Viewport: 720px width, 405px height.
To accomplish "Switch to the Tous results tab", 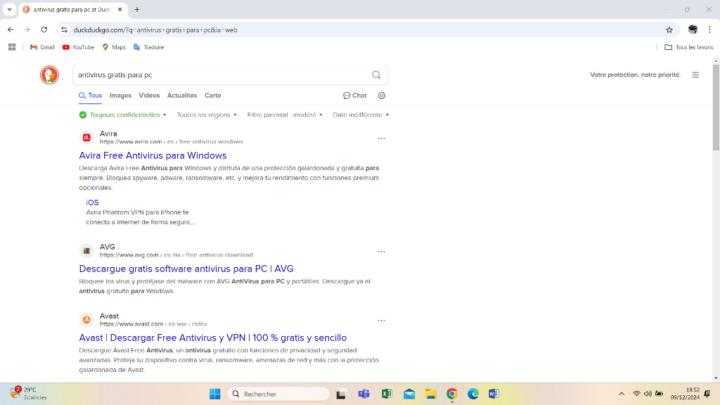I will tap(90, 96).
